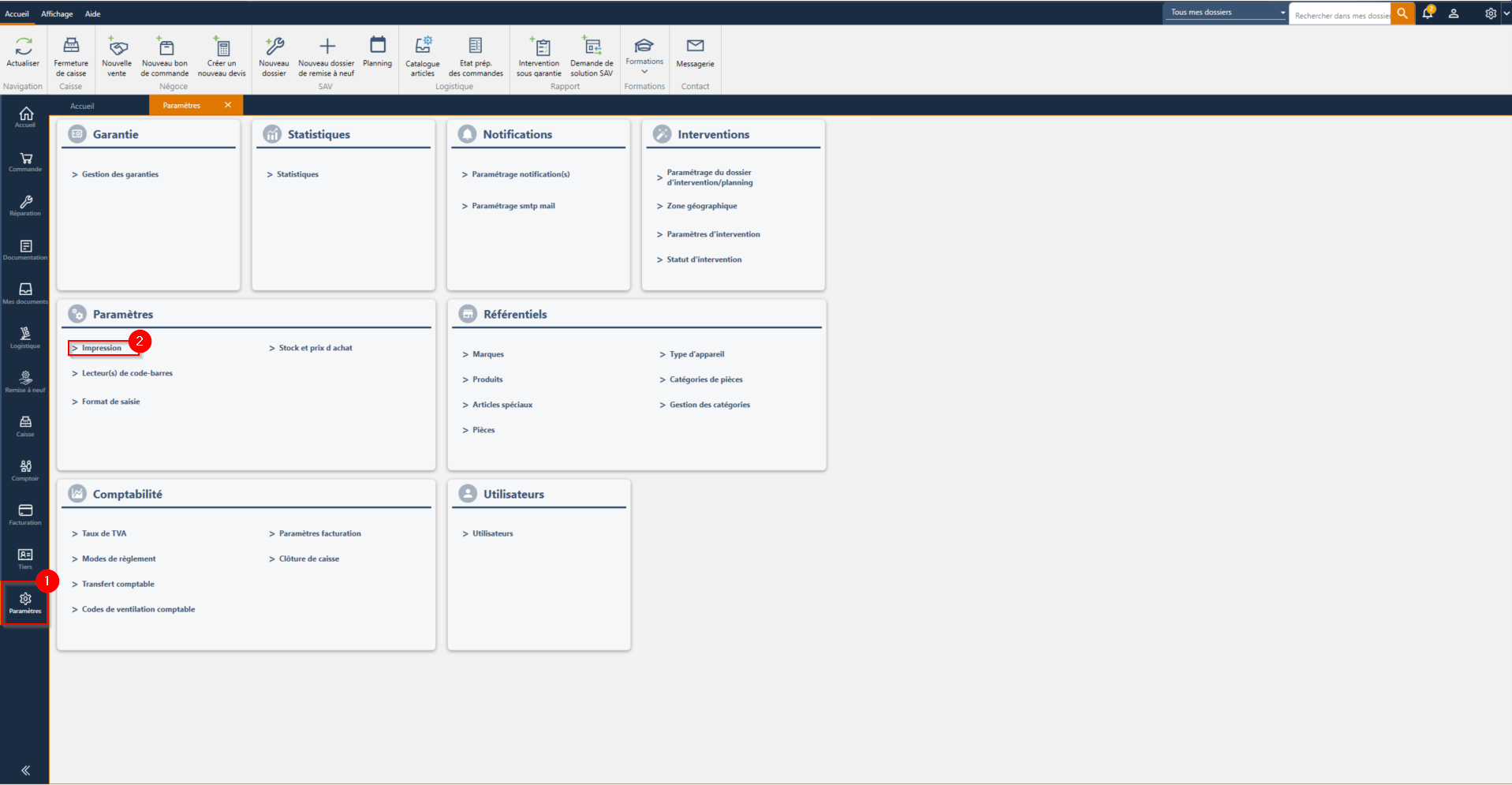The image size is (1512, 785).
Task: Open Paramètres in sidebar
Action: (x=25, y=603)
